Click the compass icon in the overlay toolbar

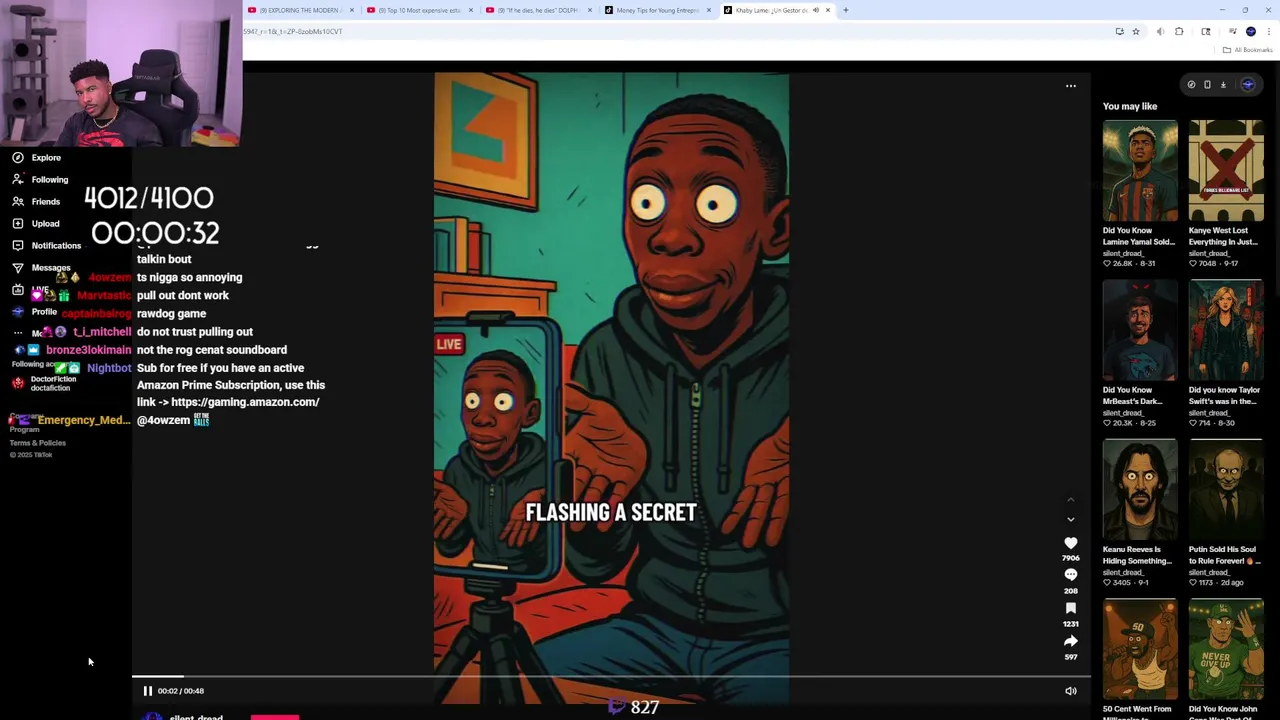click(x=1191, y=85)
